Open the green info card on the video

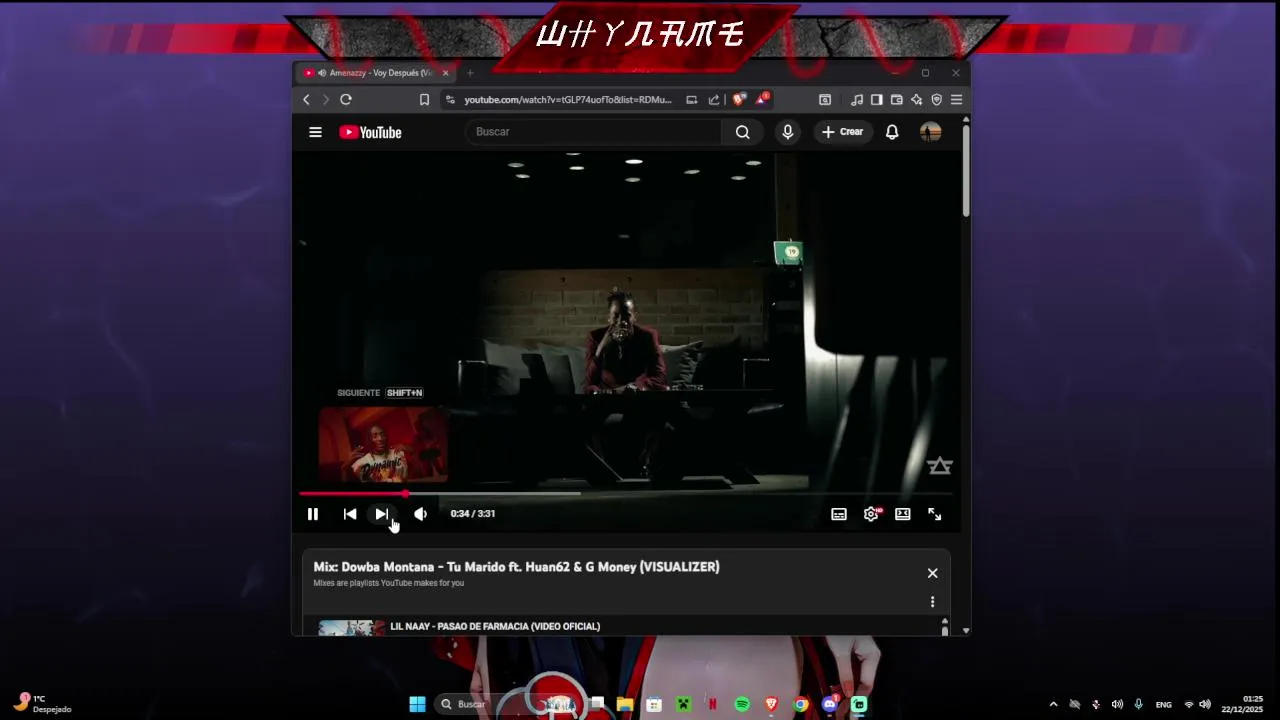[x=788, y=252]
